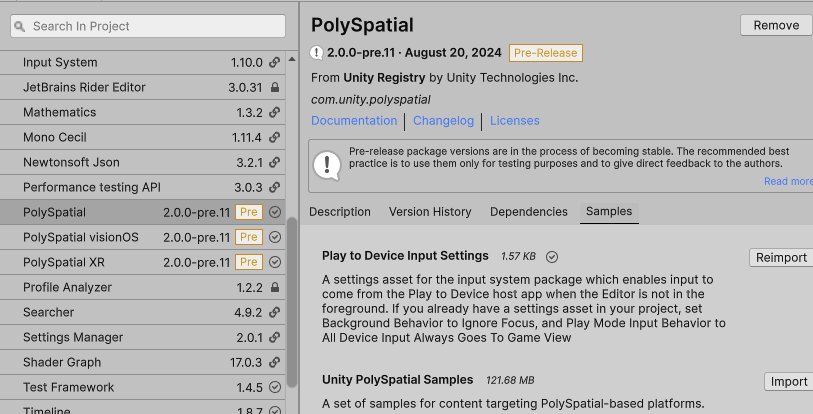Click the Pre-Release label in package header

coord(545,53)
